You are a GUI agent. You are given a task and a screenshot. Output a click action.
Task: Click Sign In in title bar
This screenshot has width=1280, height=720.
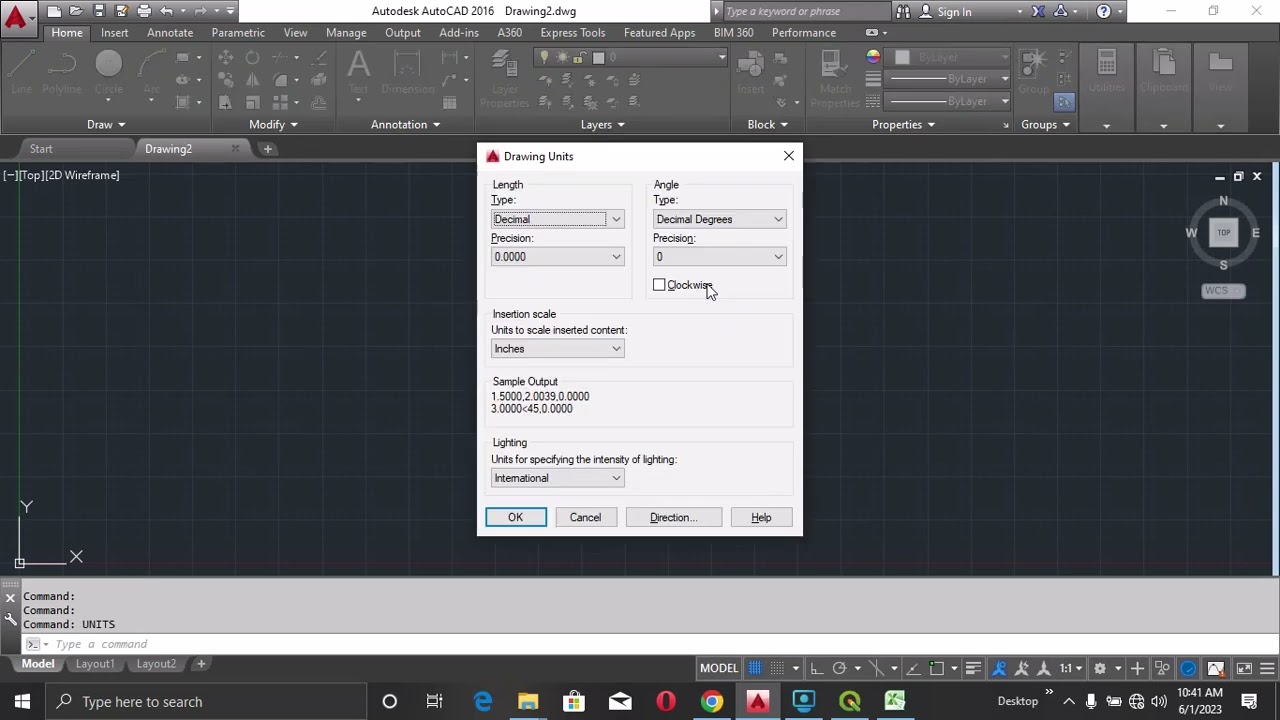coord(954,12)
